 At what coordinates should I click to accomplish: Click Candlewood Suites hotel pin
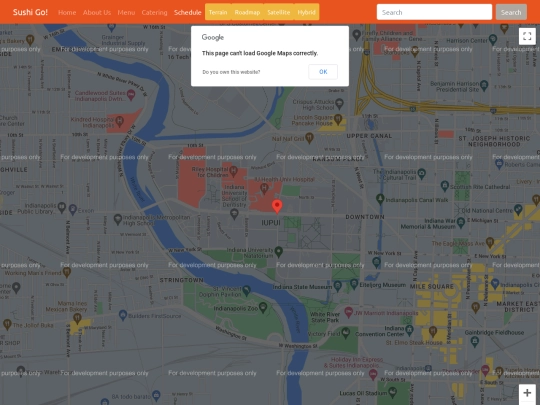[x=131, y=94]
